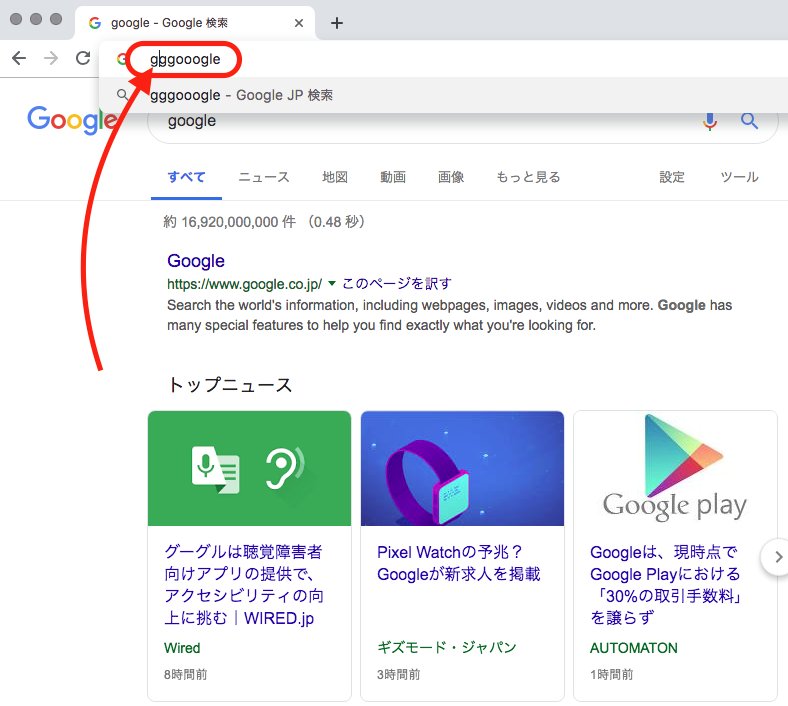The height and width of the screenshot is (706, 788).
Task: Open the Google Play logo news thumbnail
Action: tap(675, 468)
